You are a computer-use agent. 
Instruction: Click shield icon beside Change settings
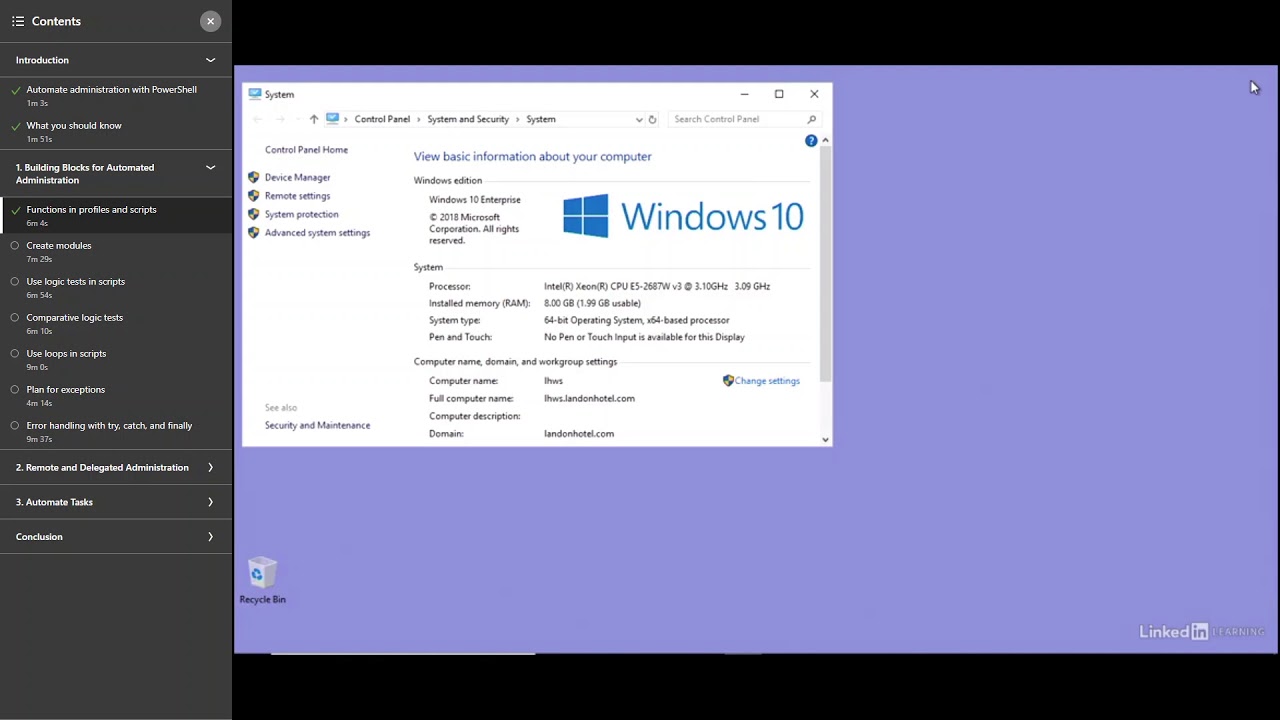click(x=728, y=381)
